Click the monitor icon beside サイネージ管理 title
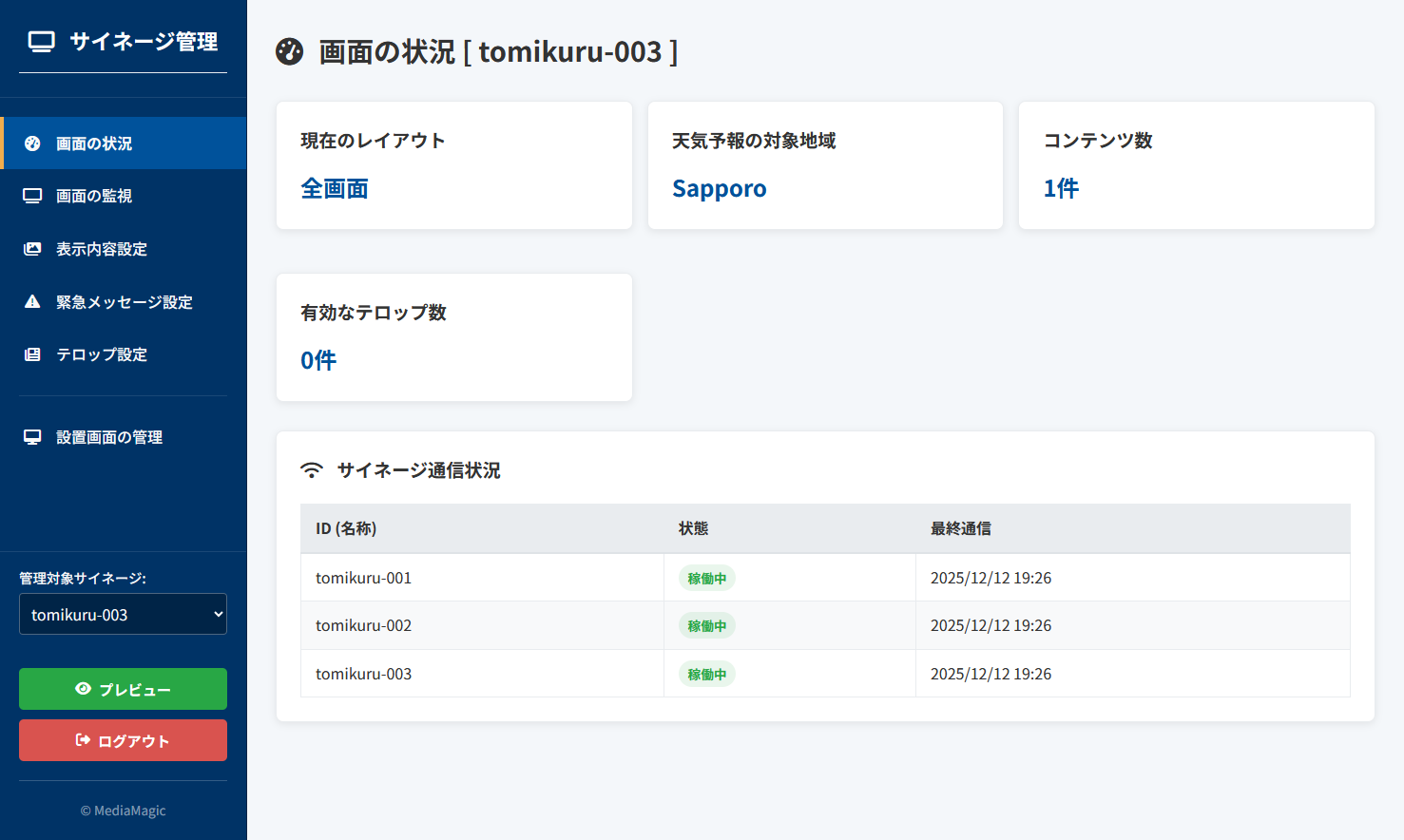The width and height of the screenshot is (1404, 840). 39,41
